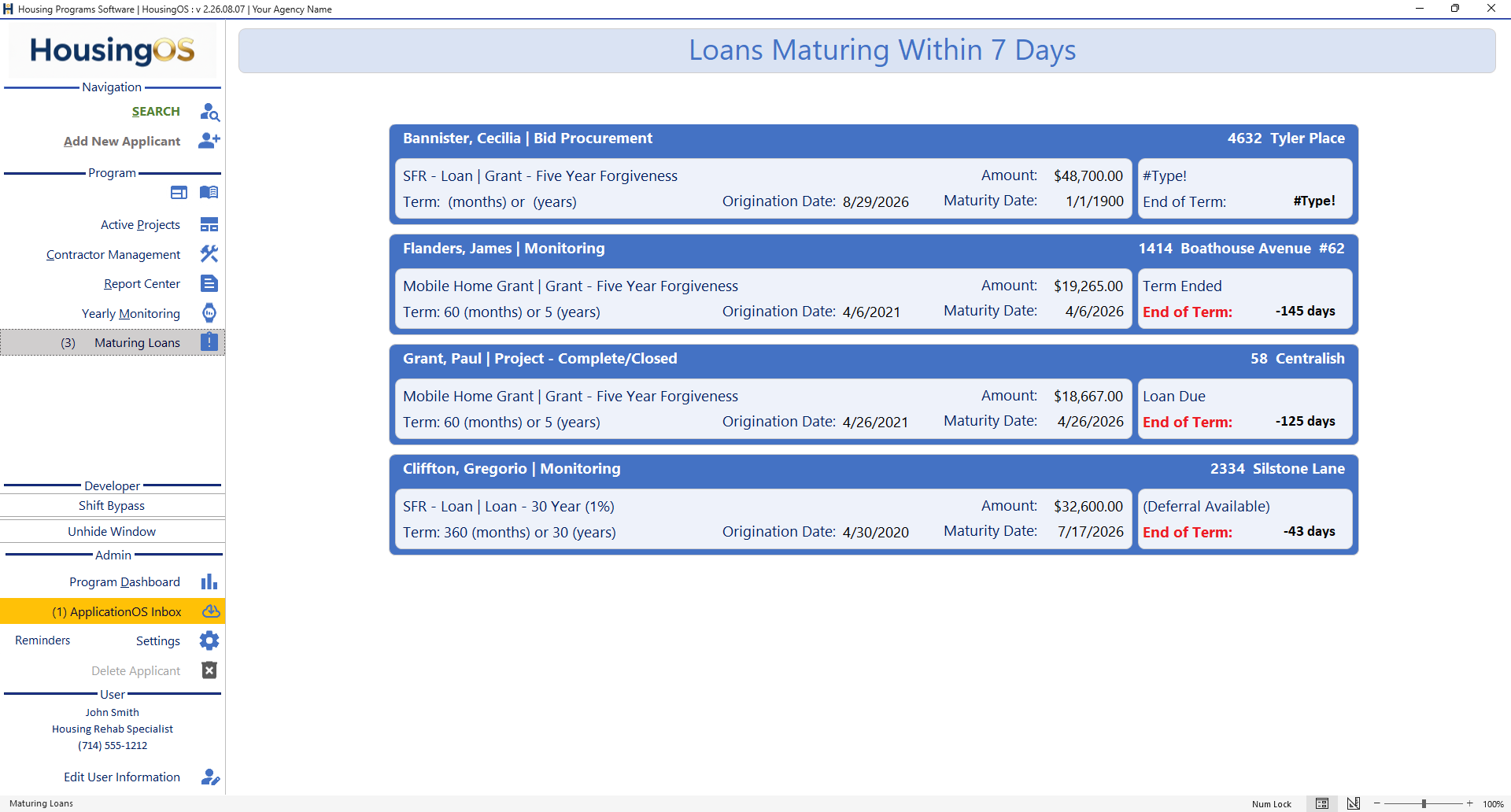Open Add New Applicant link

click(122, 142)
